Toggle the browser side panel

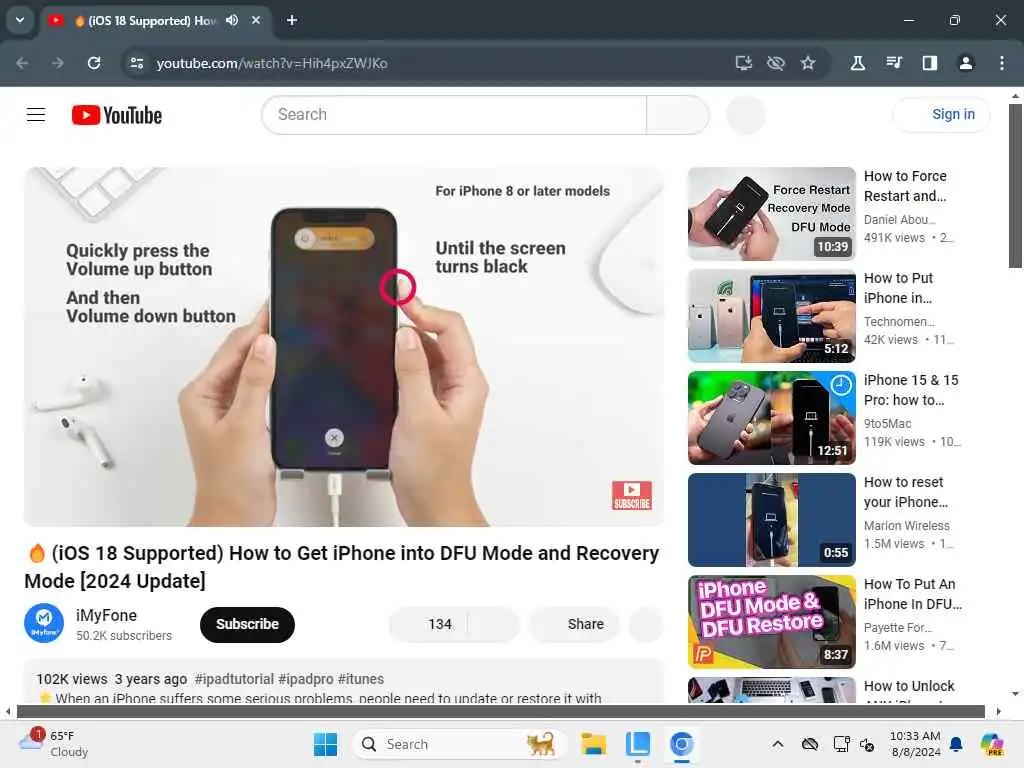pos(929,63)
